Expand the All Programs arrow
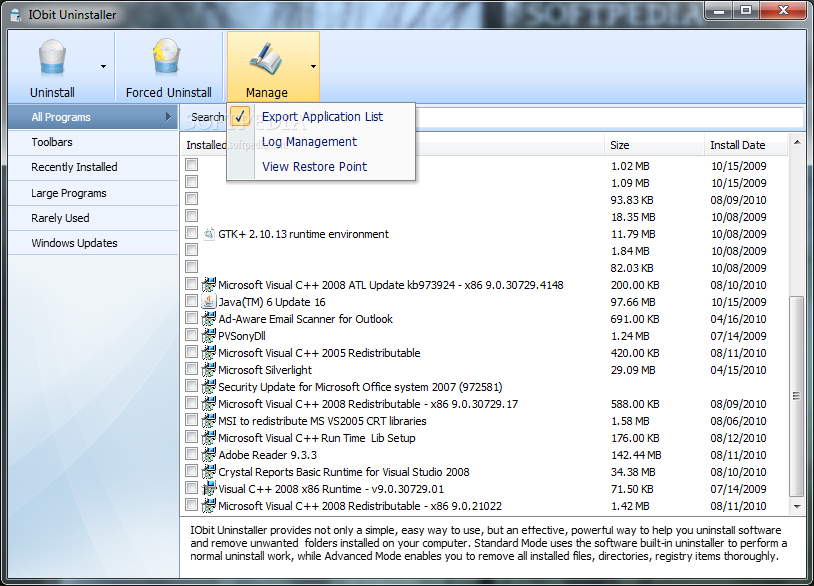Screen dimensions: 814x586 (168, 117)
